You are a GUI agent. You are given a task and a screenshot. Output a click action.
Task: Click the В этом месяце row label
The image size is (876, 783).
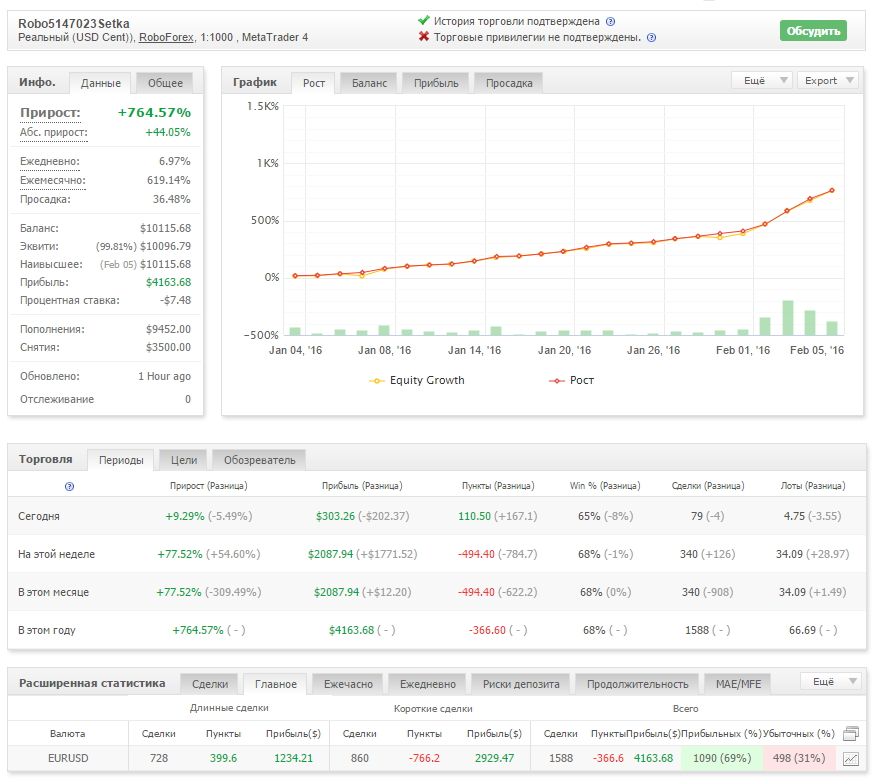pyautogui.click(x=54, y=593)
